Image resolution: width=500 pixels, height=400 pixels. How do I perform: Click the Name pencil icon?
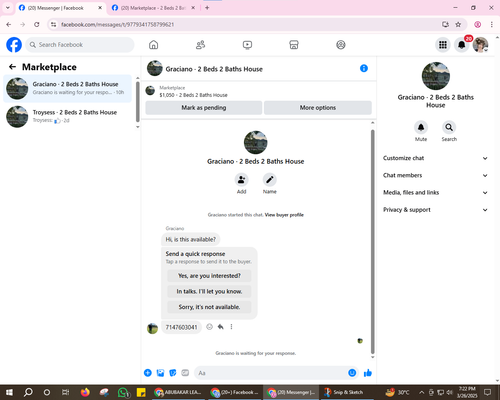[x=270, y=180]
